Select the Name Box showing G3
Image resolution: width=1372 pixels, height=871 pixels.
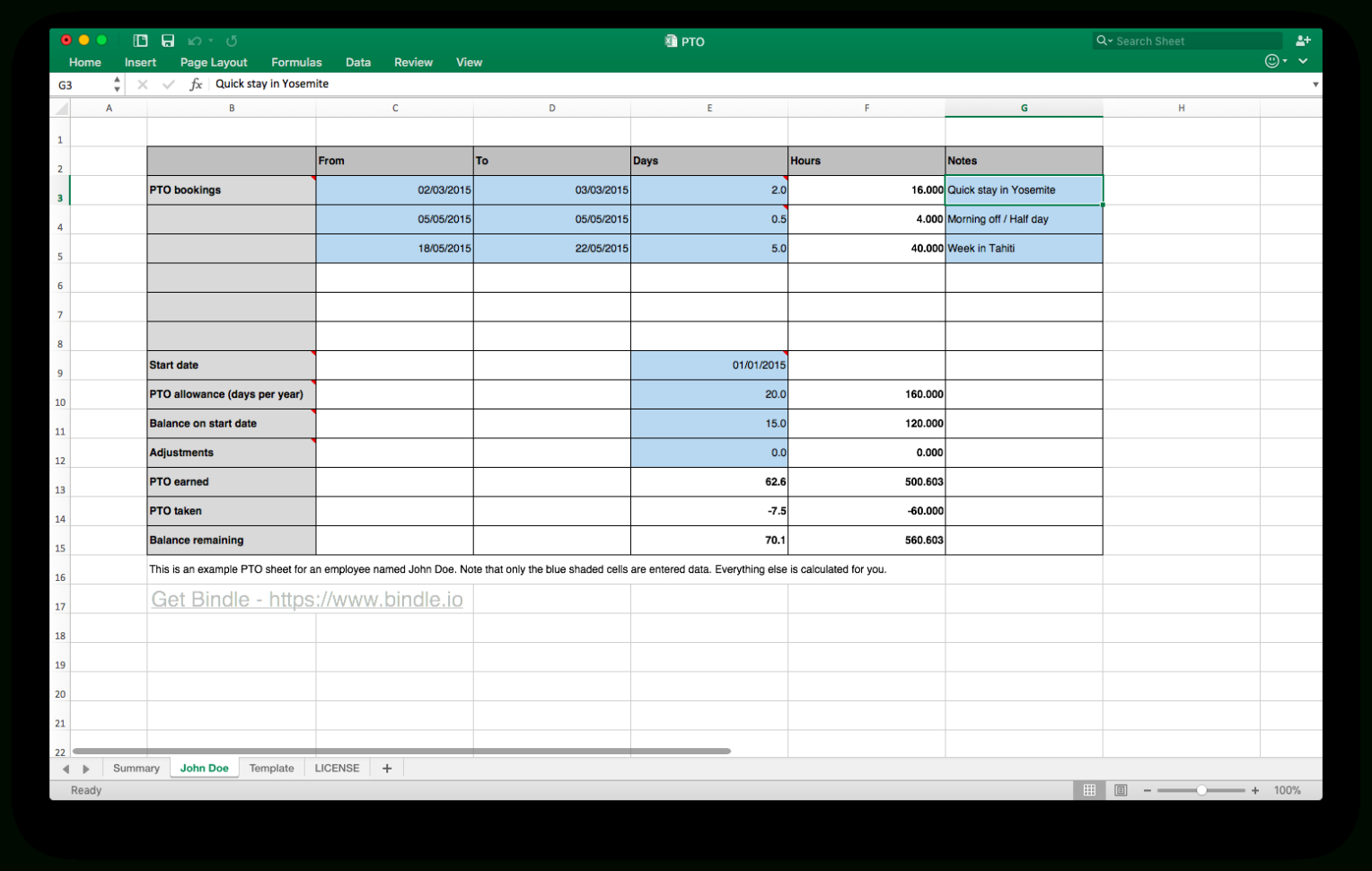coord(76,84)
